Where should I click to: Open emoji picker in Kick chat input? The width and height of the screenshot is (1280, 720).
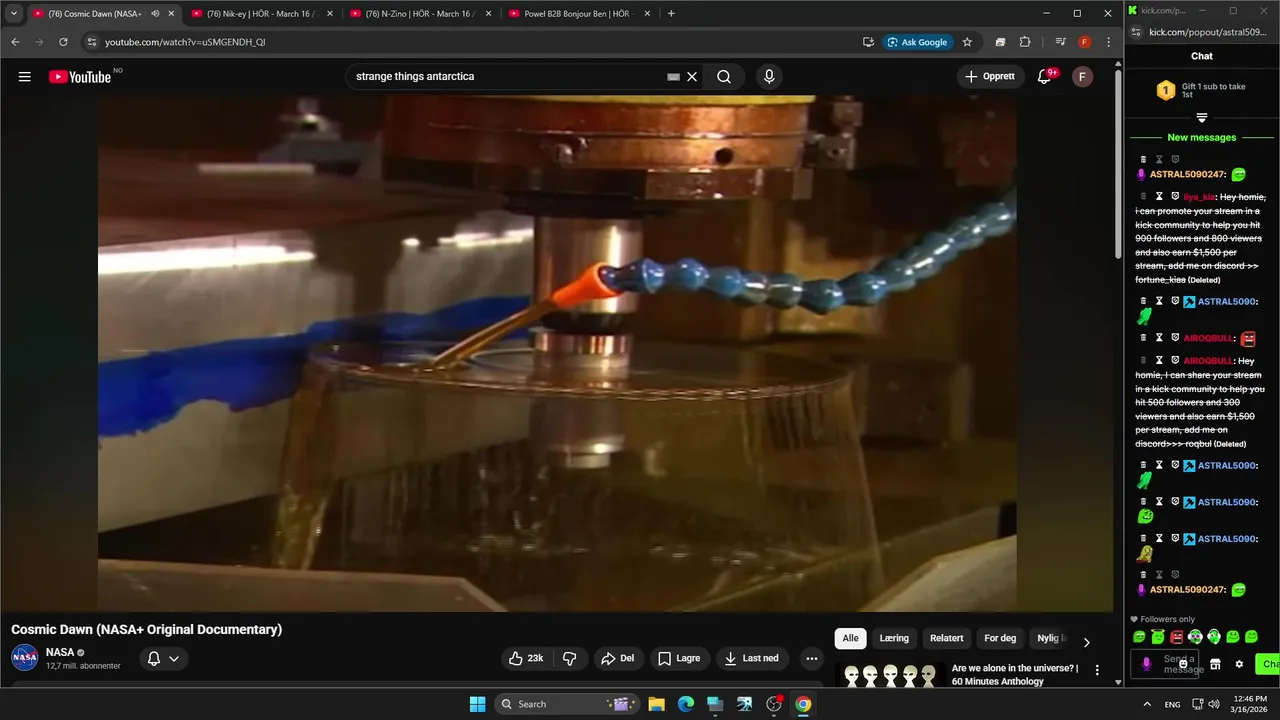click(x=1183, y=664)
